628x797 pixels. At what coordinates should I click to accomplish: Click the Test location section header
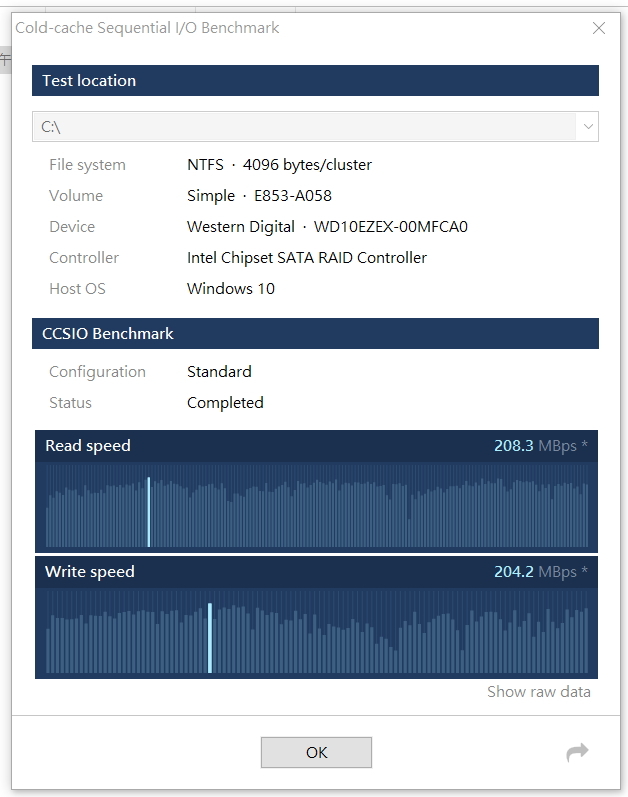(x=89, y=81)
